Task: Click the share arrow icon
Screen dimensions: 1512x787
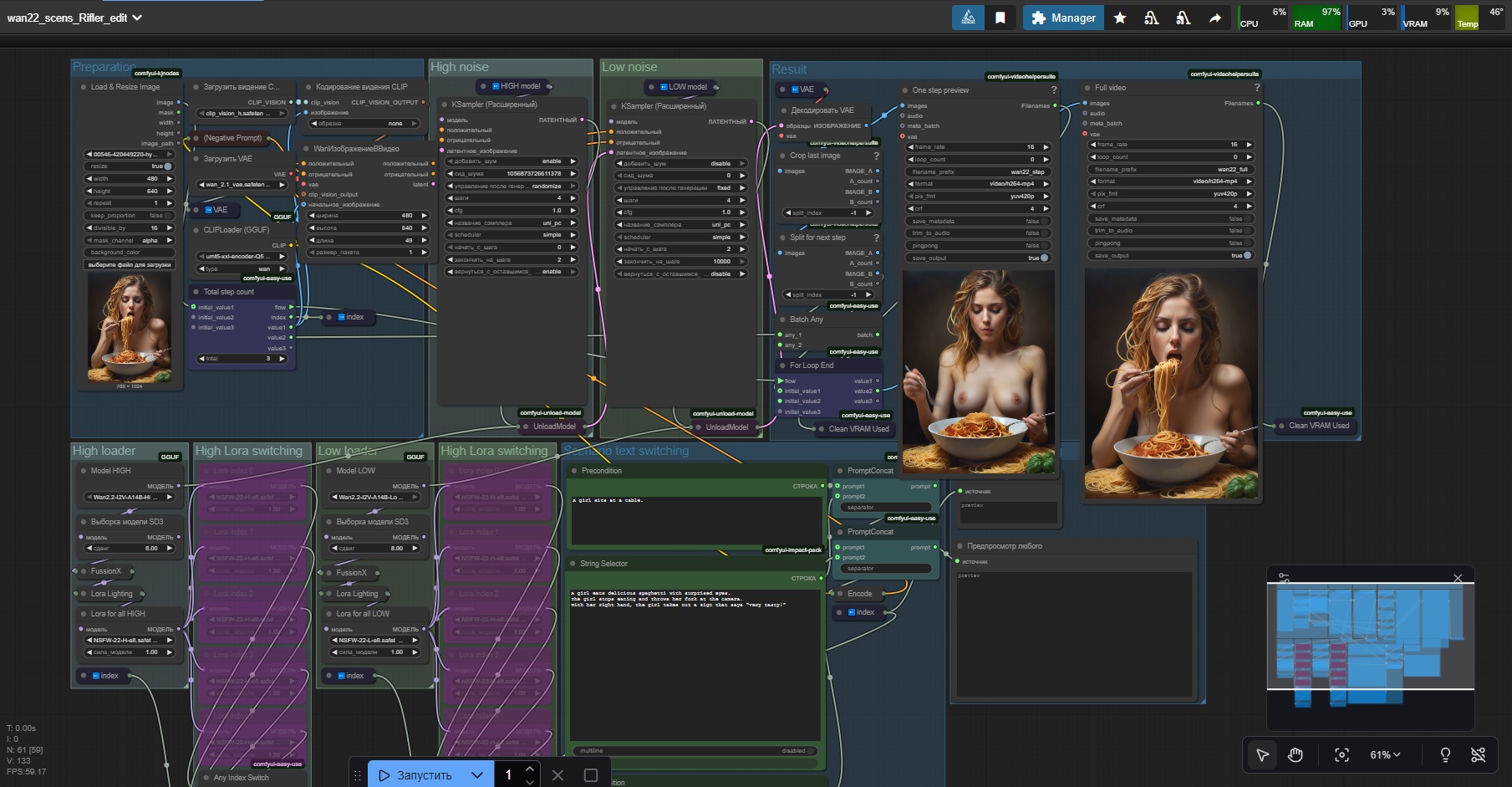Action: (1215, 18)
